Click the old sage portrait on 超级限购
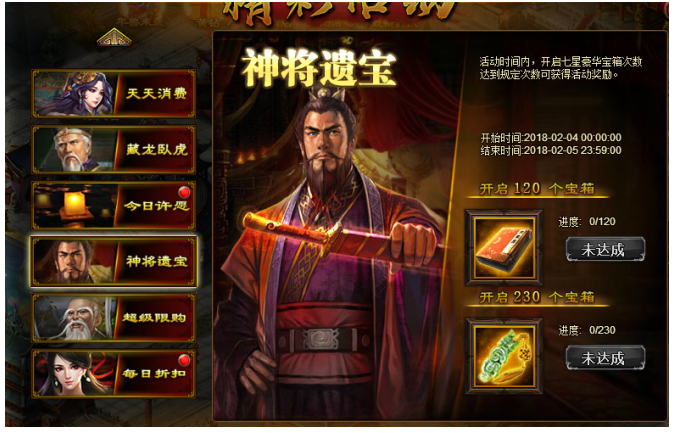This screenshot has width=688, height=433. [74, 318]
